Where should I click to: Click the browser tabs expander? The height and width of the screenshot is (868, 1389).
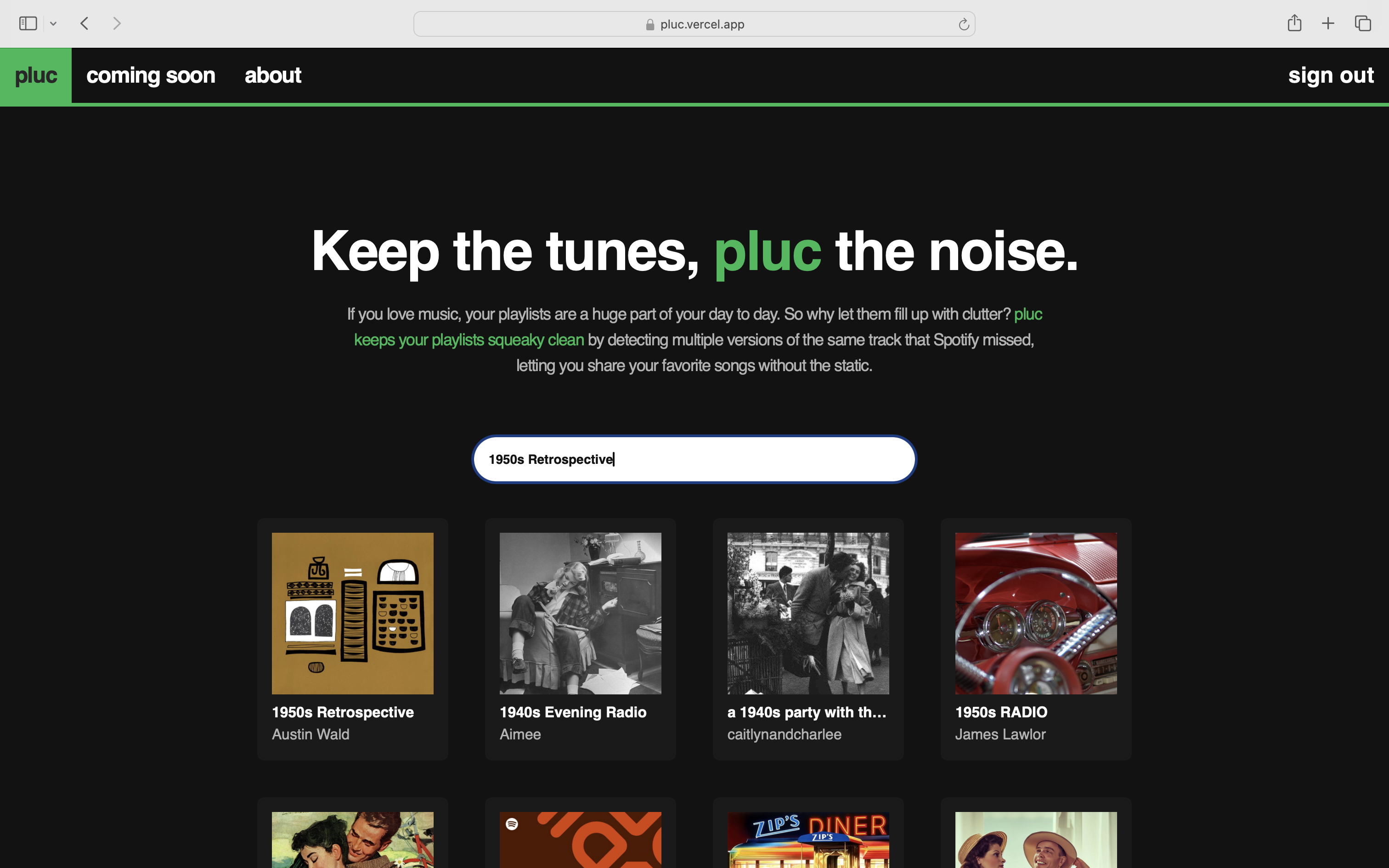point(53,24)
